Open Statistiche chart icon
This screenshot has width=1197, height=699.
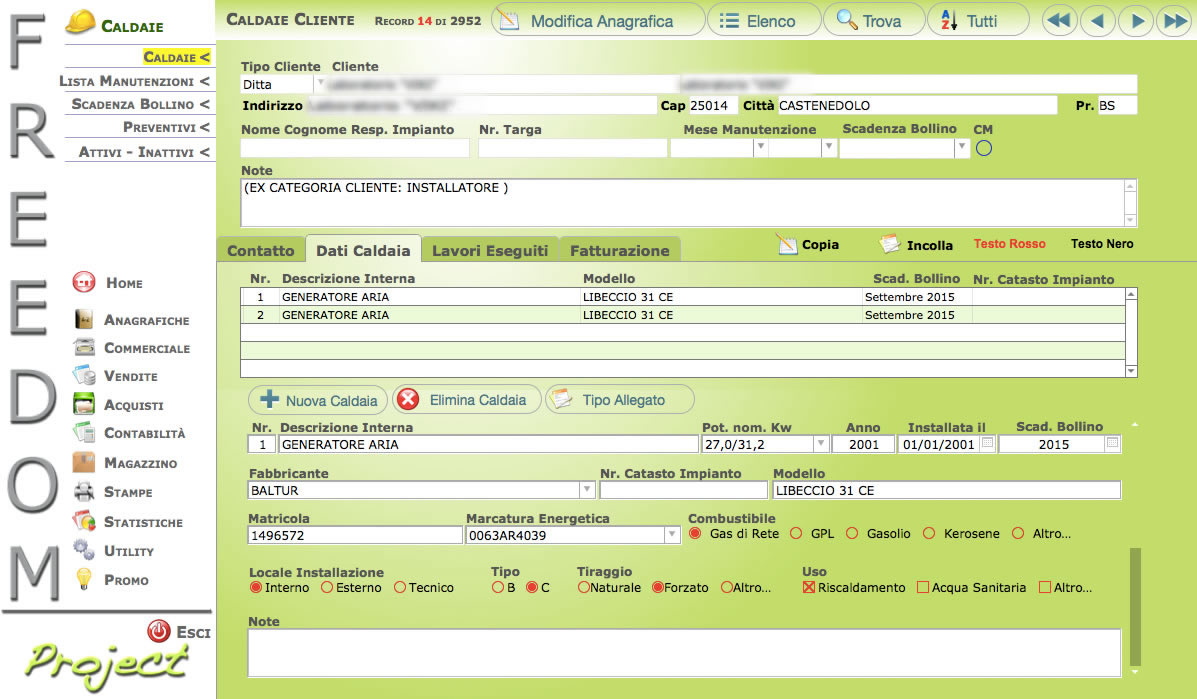[x=84, y=521]
